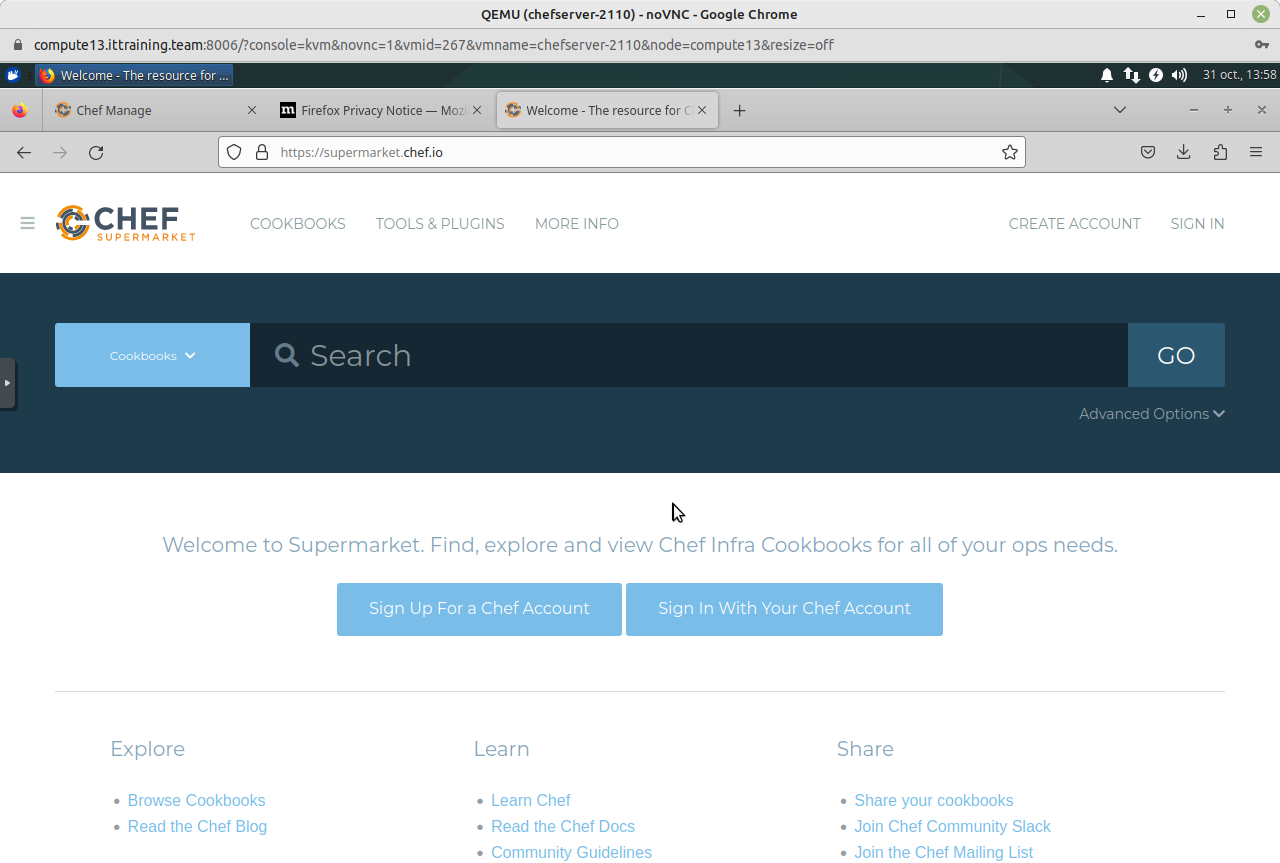Open the system notifications bell
The image size is (1280, 863).
[x=1107, y=75]
